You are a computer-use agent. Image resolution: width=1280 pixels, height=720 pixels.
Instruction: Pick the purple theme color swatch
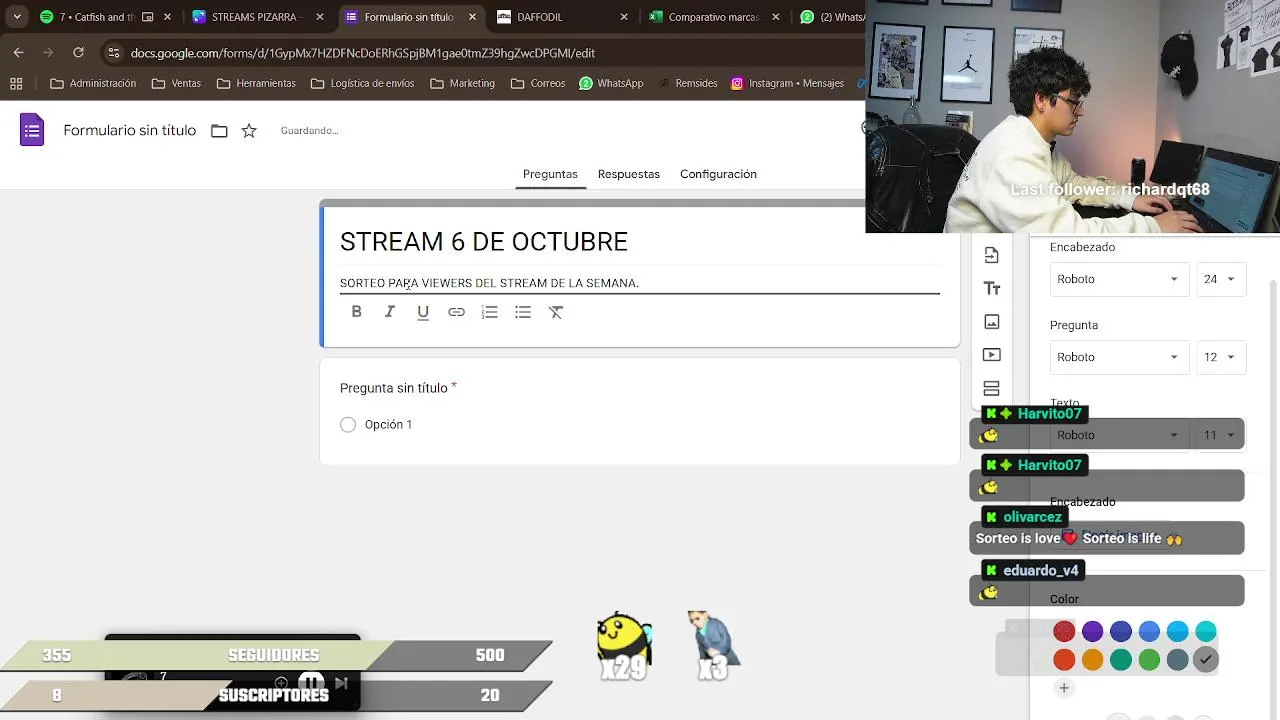(x=1092, y=631)
